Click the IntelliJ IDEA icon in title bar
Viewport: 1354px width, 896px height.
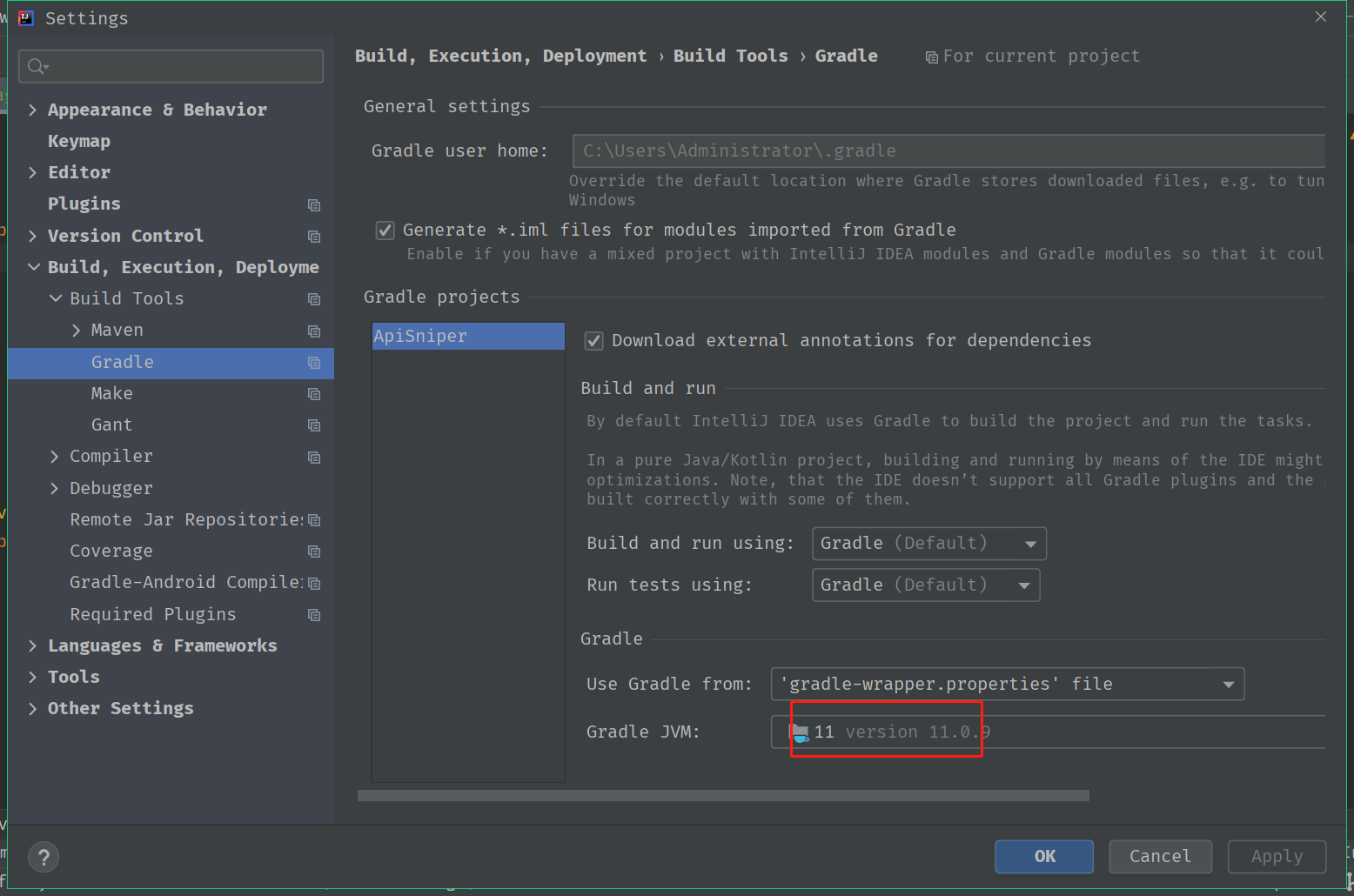point(26,18)
